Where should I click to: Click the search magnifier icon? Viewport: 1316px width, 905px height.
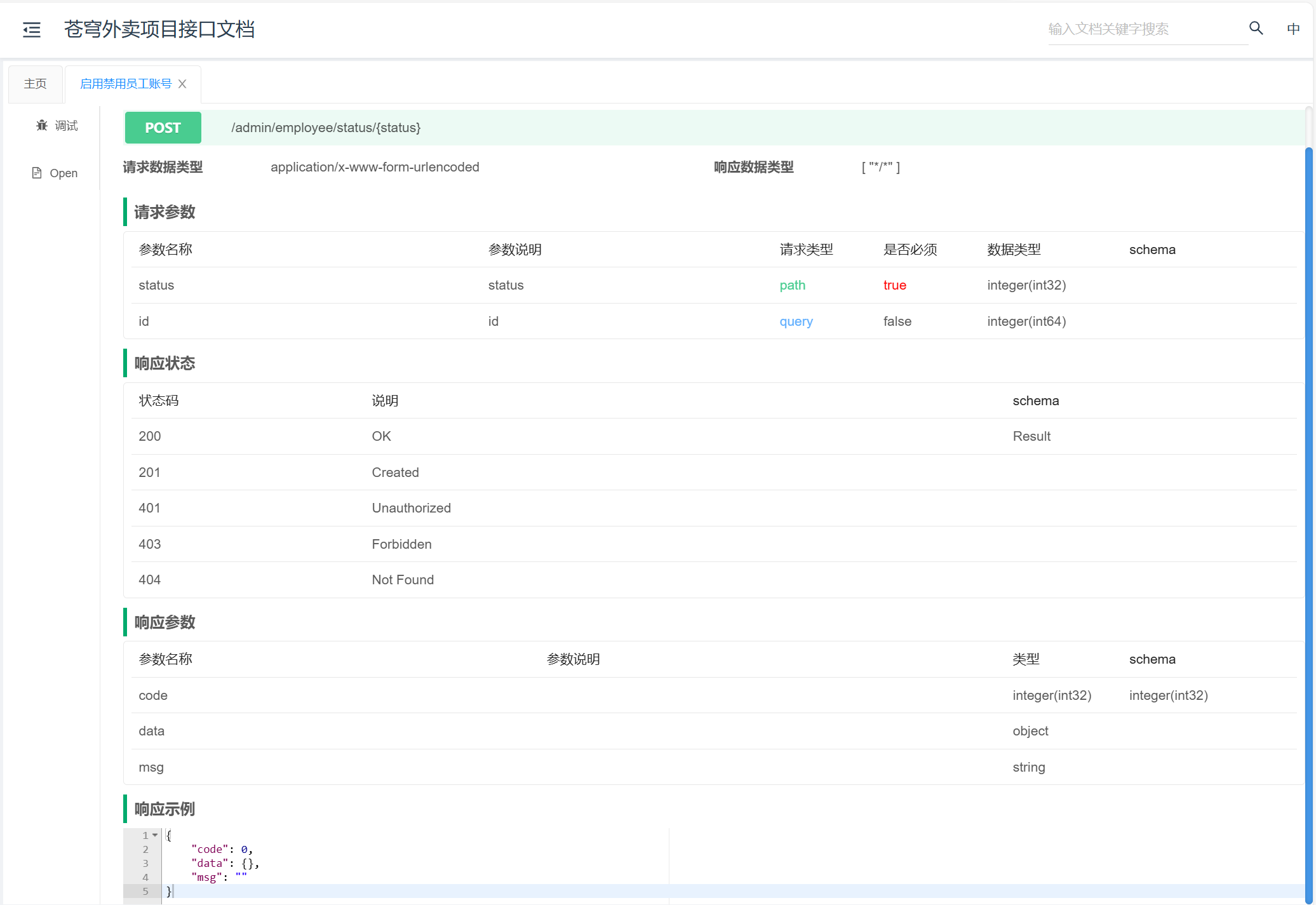[1256, 28]
